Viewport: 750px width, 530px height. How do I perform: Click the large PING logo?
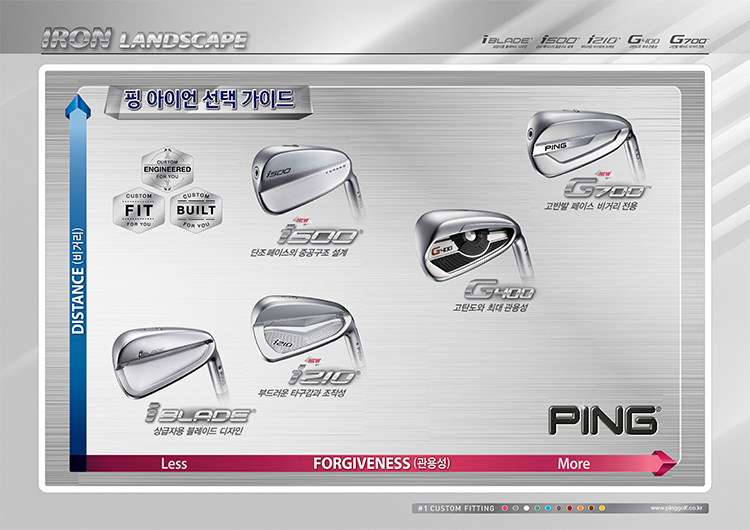pyautogui.click(x=603, y=419)
